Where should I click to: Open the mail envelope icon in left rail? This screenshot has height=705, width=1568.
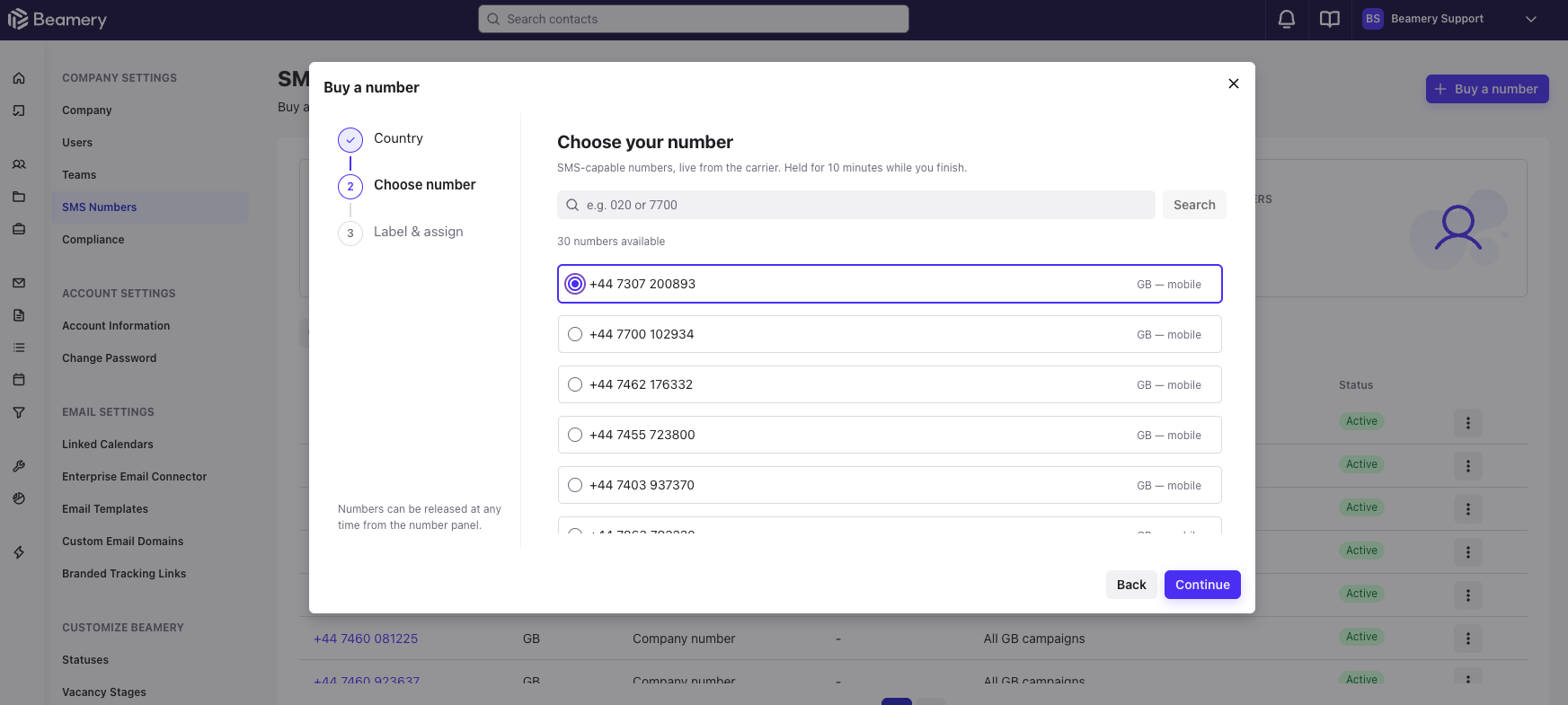(19, 283)
